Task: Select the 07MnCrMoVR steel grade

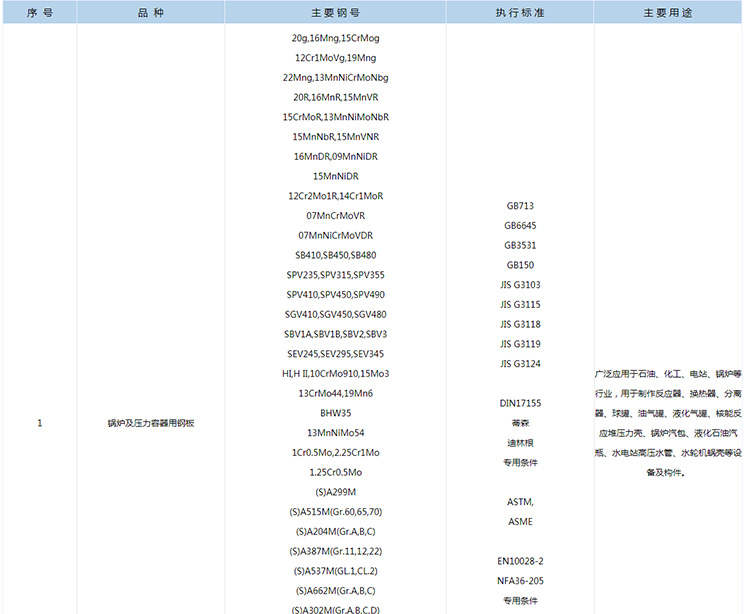Action: [x=335, y=216]
